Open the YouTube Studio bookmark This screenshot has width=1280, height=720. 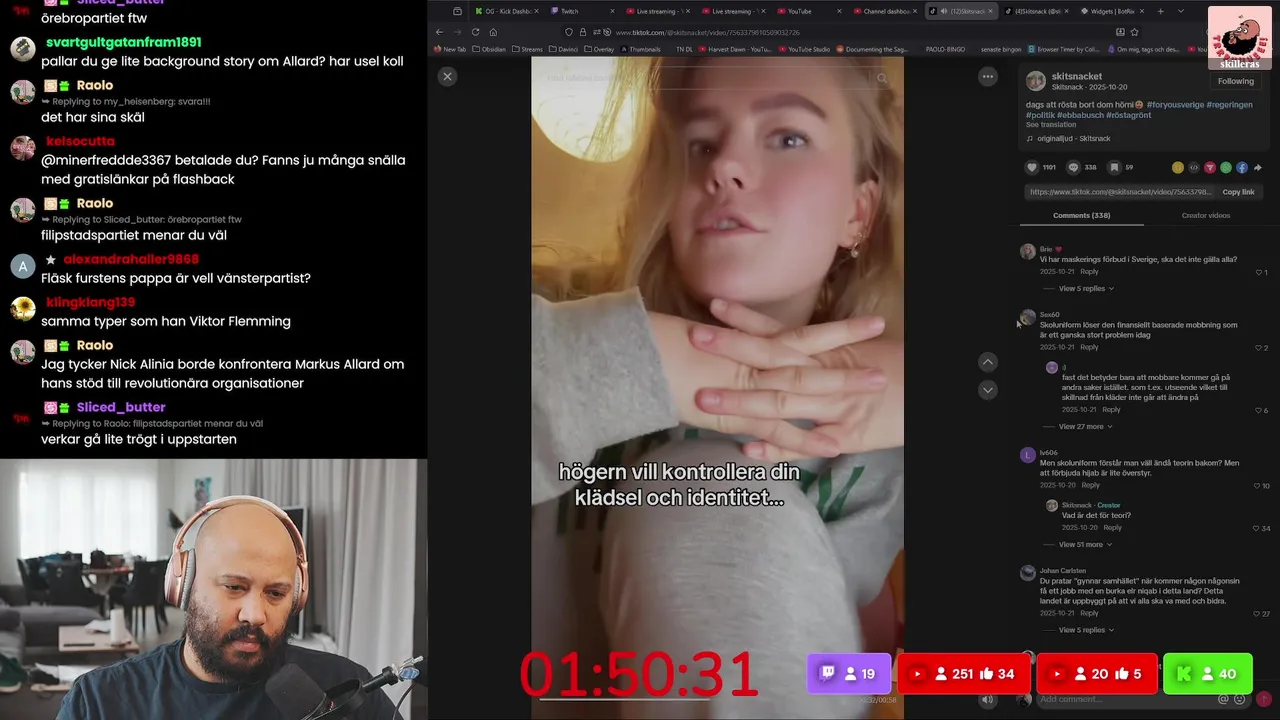tap(804, 48)
